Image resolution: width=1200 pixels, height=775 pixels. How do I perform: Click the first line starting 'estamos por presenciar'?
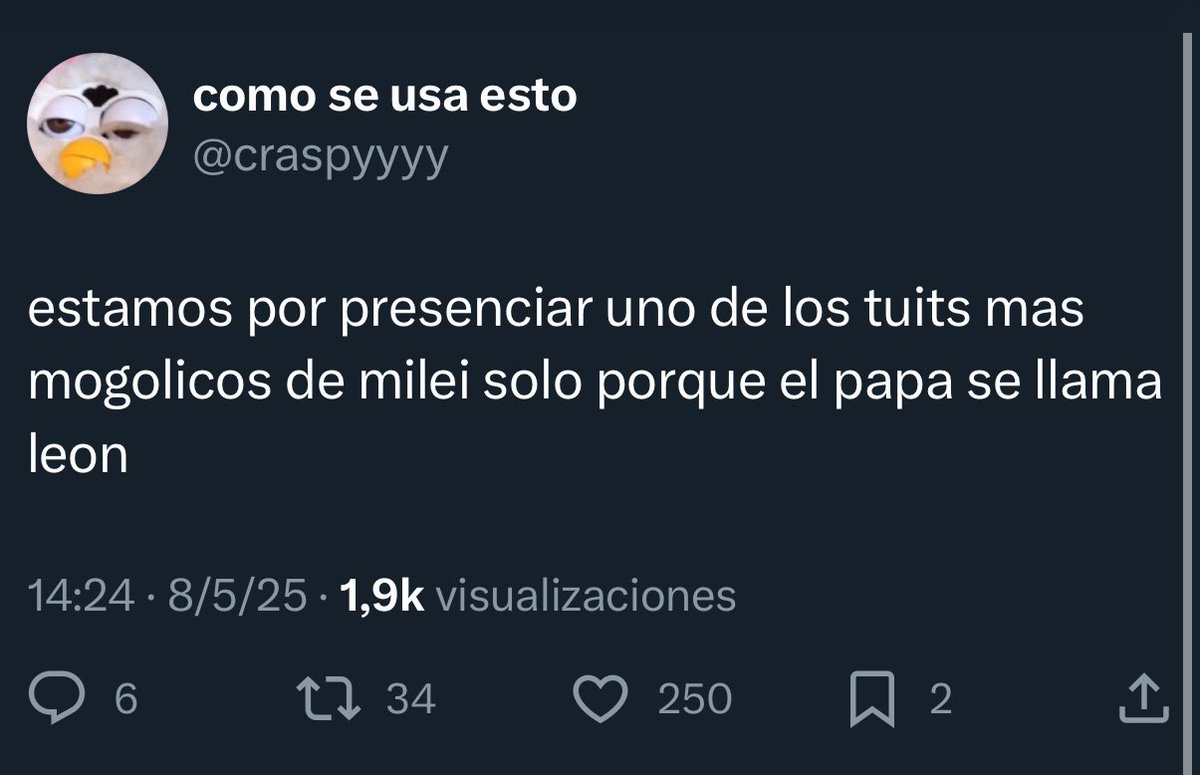556,313
